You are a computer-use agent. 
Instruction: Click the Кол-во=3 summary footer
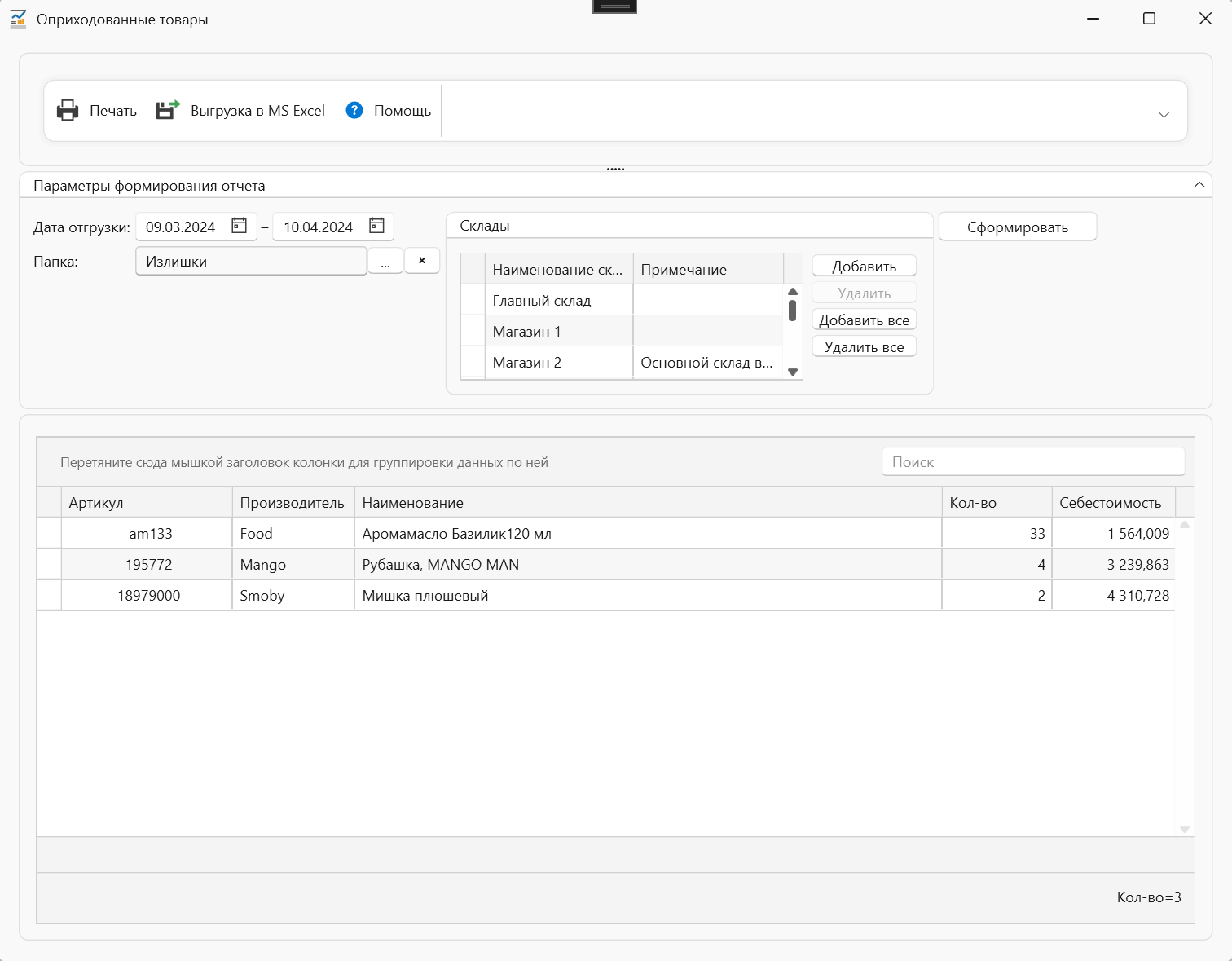(x=1149, y=897)
